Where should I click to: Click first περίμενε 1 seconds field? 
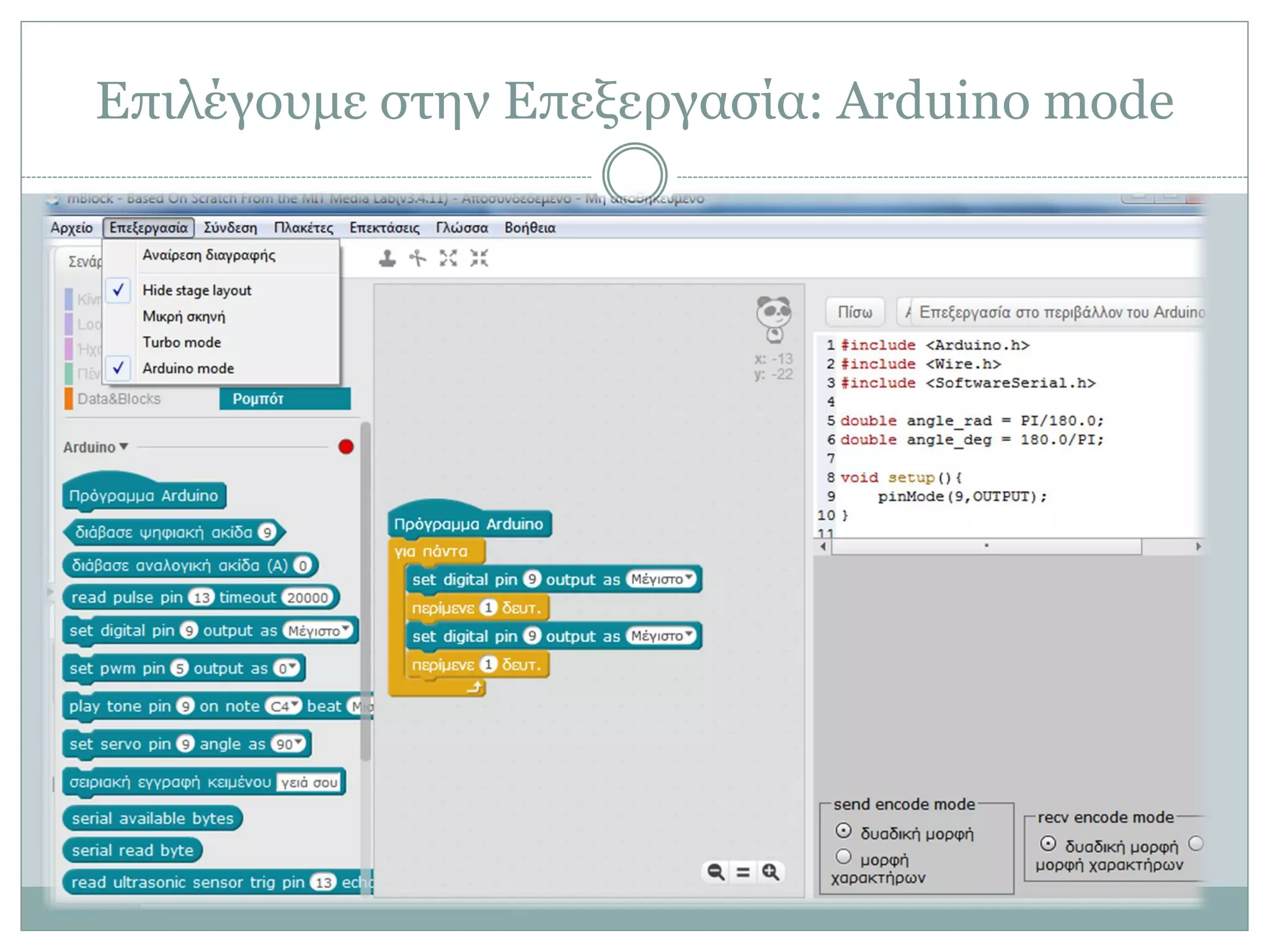pyautogui.click(x=489, y=607)
